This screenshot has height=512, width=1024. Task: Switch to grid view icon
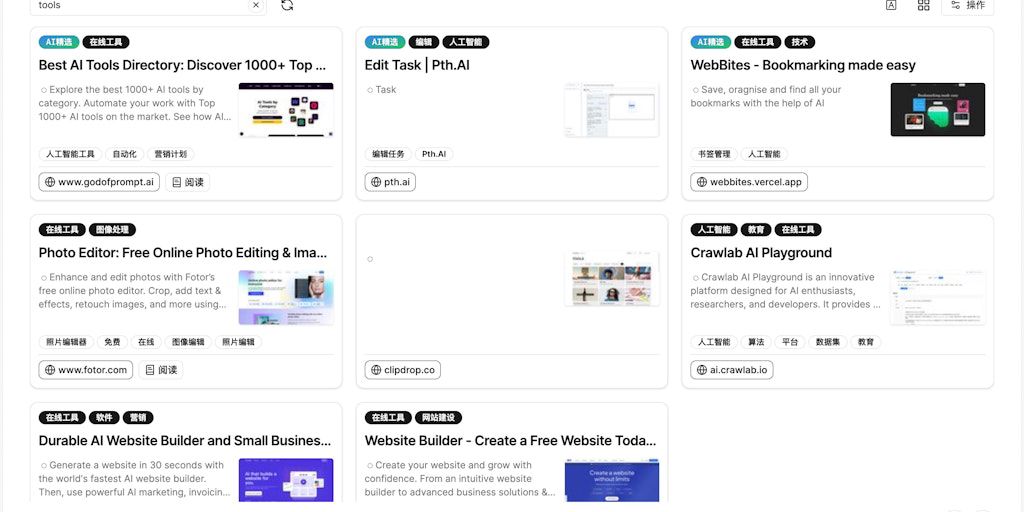923,5
